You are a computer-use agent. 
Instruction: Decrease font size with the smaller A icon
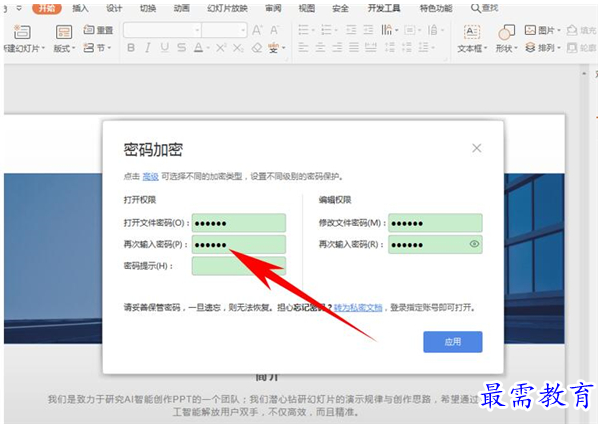[274, 30]
